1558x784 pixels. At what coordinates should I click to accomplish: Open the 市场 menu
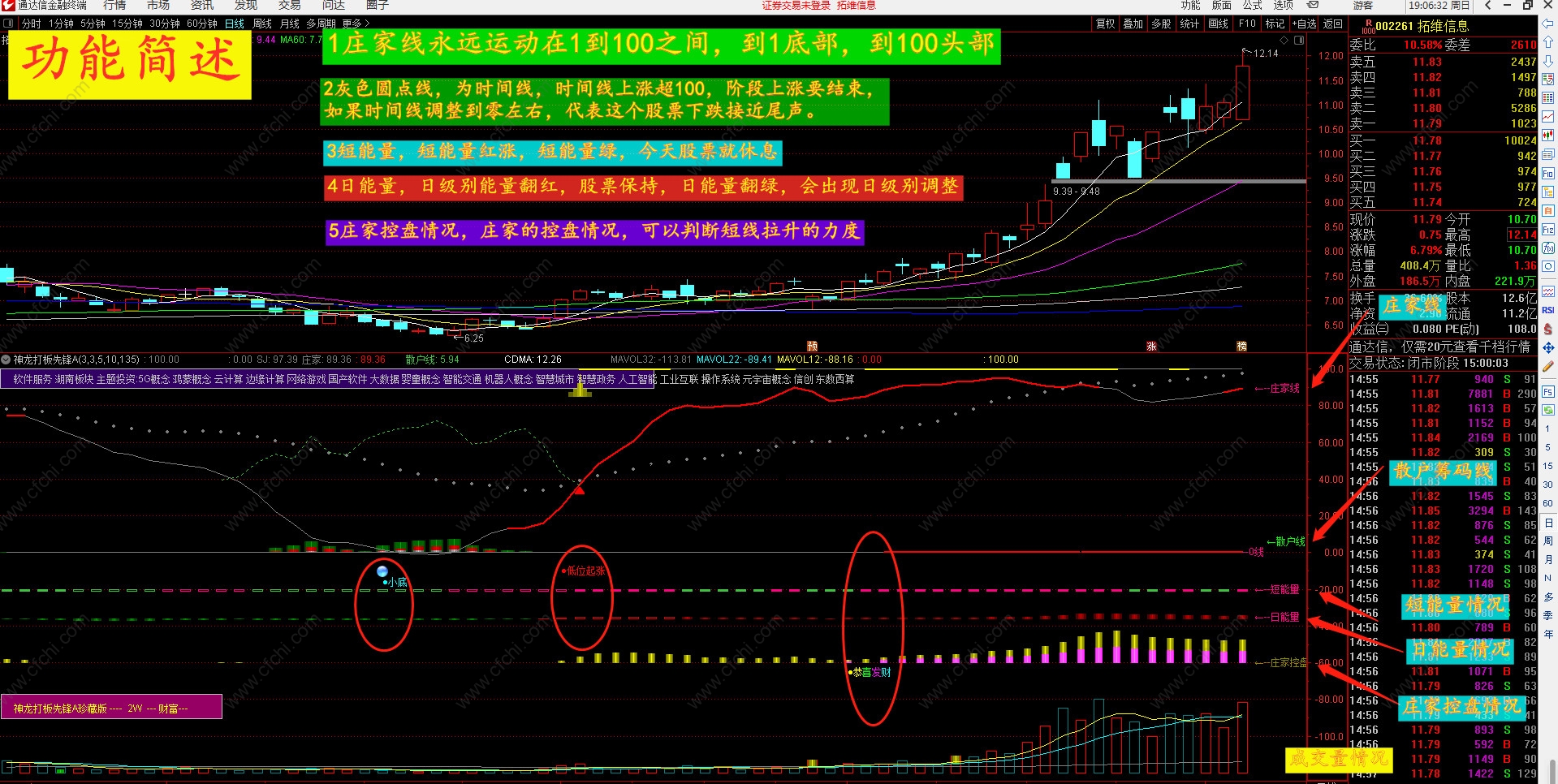(x=158, y=5)
